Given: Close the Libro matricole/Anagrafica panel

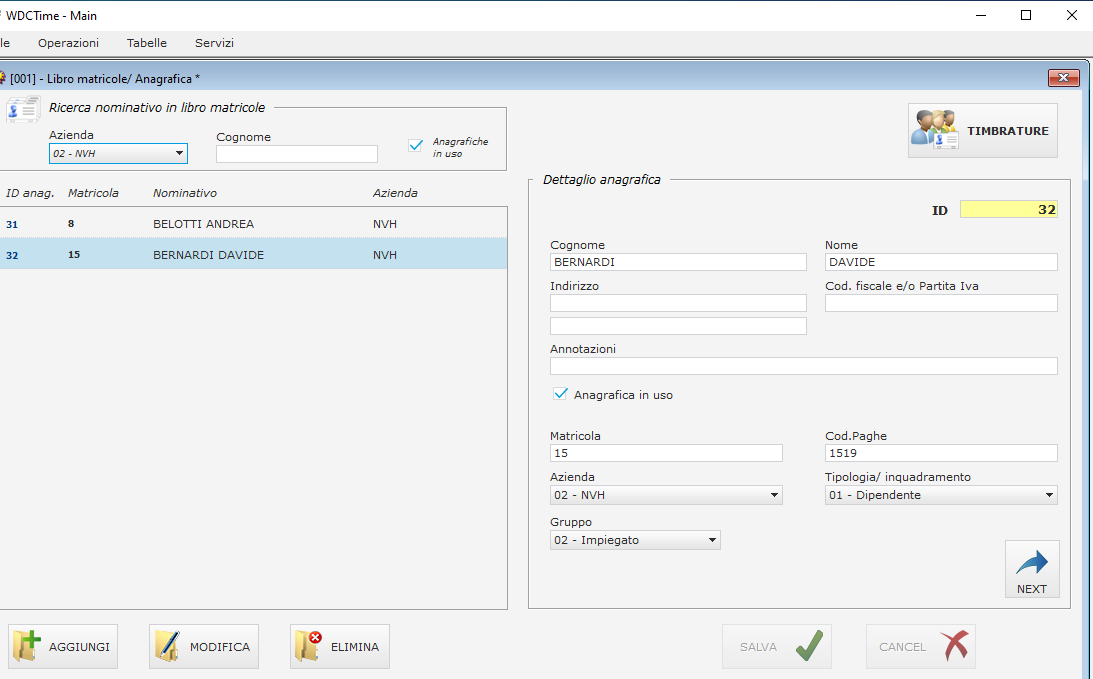Looking at the screenshot, I should [1063, 78].
